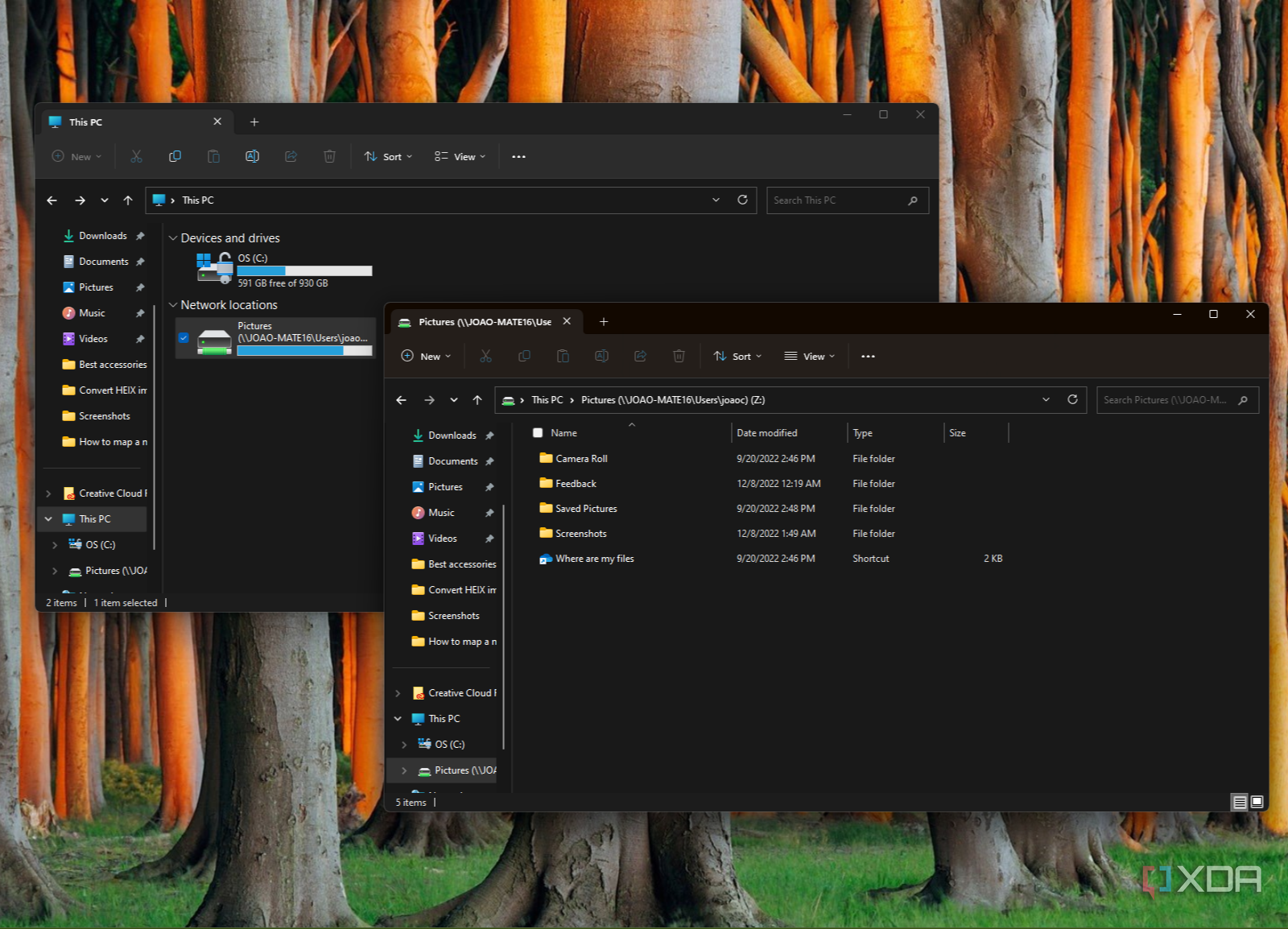Click the Search Pictures input field
The width and height of the screenshot is (1288, 929).
point(1166,400)
